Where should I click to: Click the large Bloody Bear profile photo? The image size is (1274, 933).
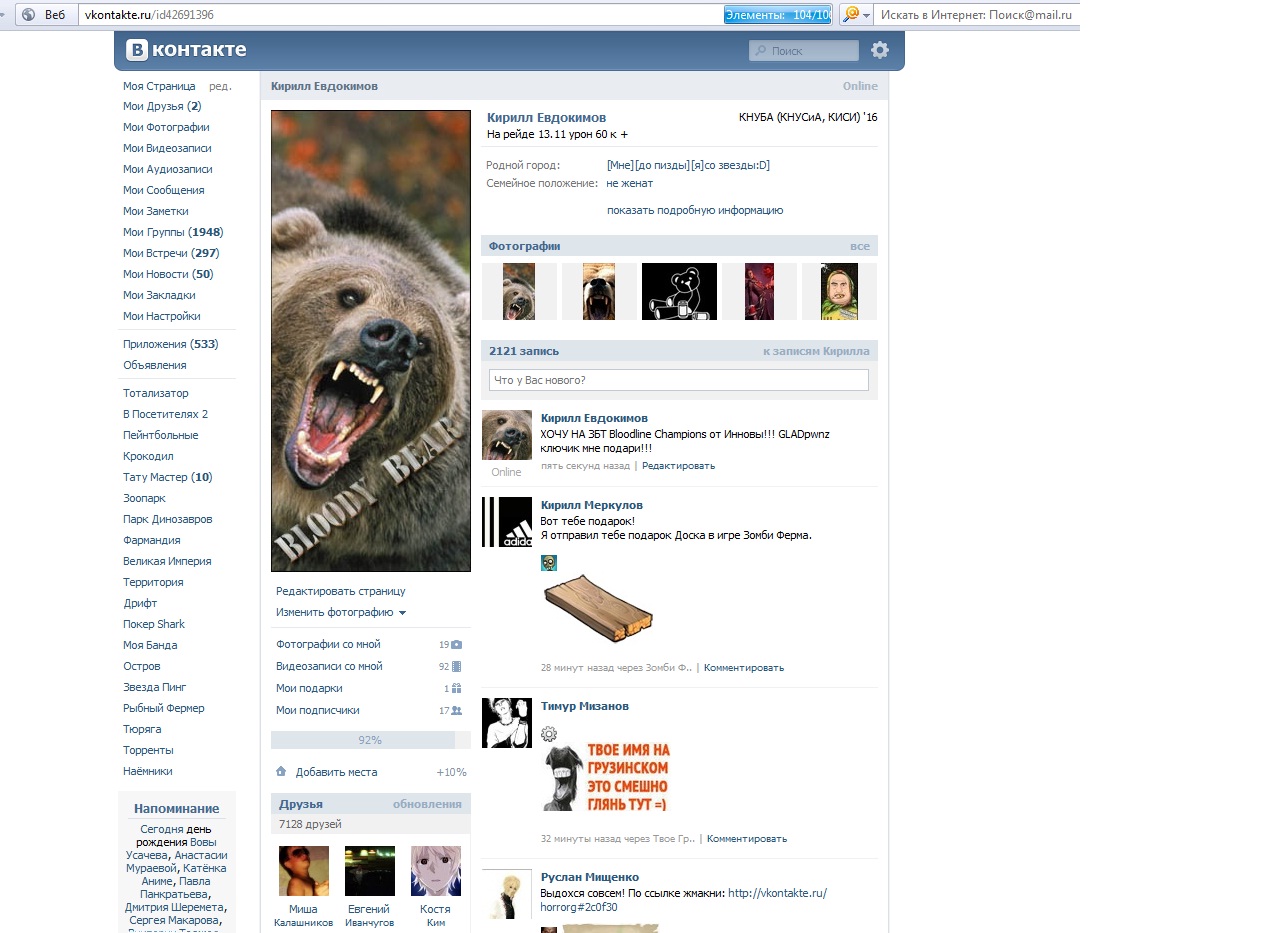tap(371, 341)
